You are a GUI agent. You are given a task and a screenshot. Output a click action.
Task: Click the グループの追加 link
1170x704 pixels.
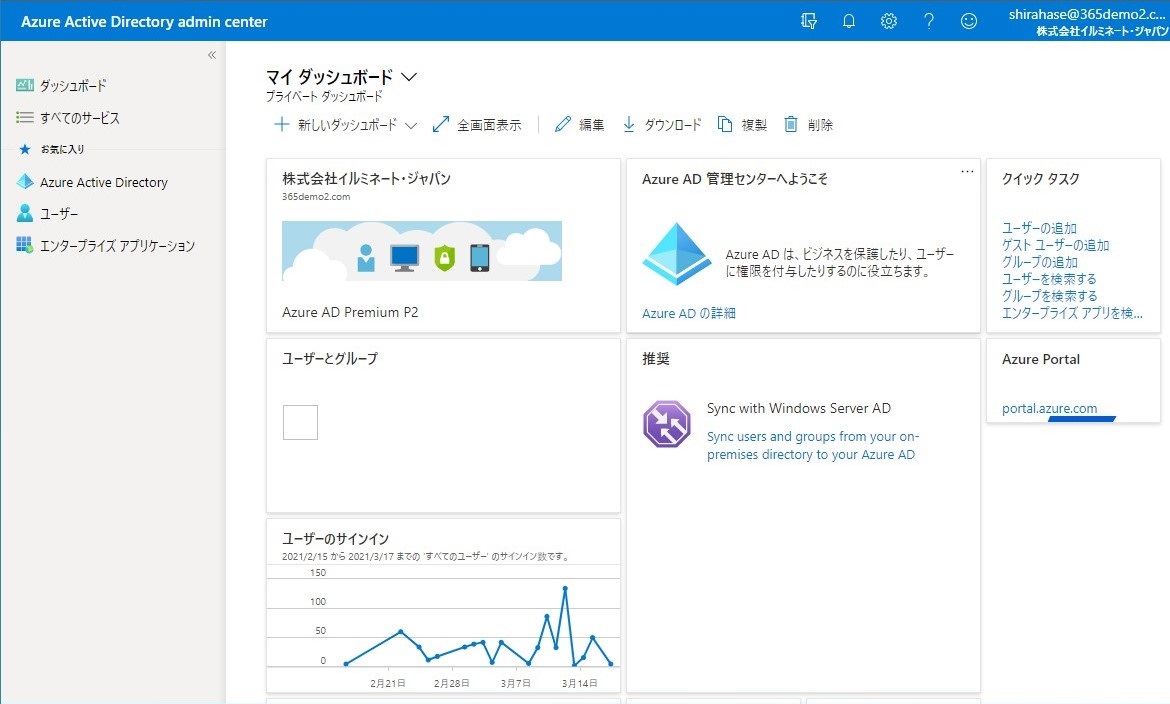1040,262
